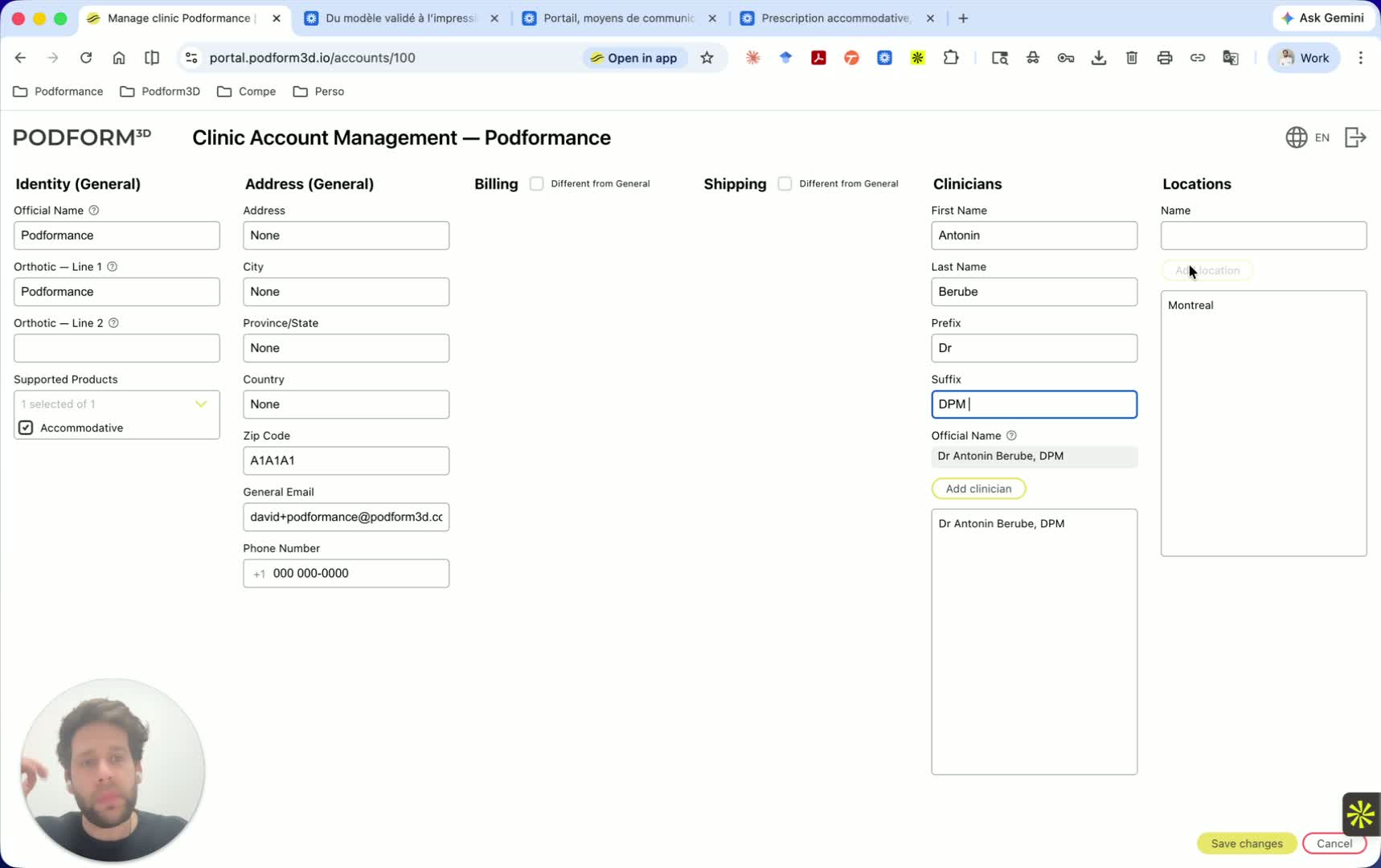Click the printer icon in the toolbar

click(1165, 58)
